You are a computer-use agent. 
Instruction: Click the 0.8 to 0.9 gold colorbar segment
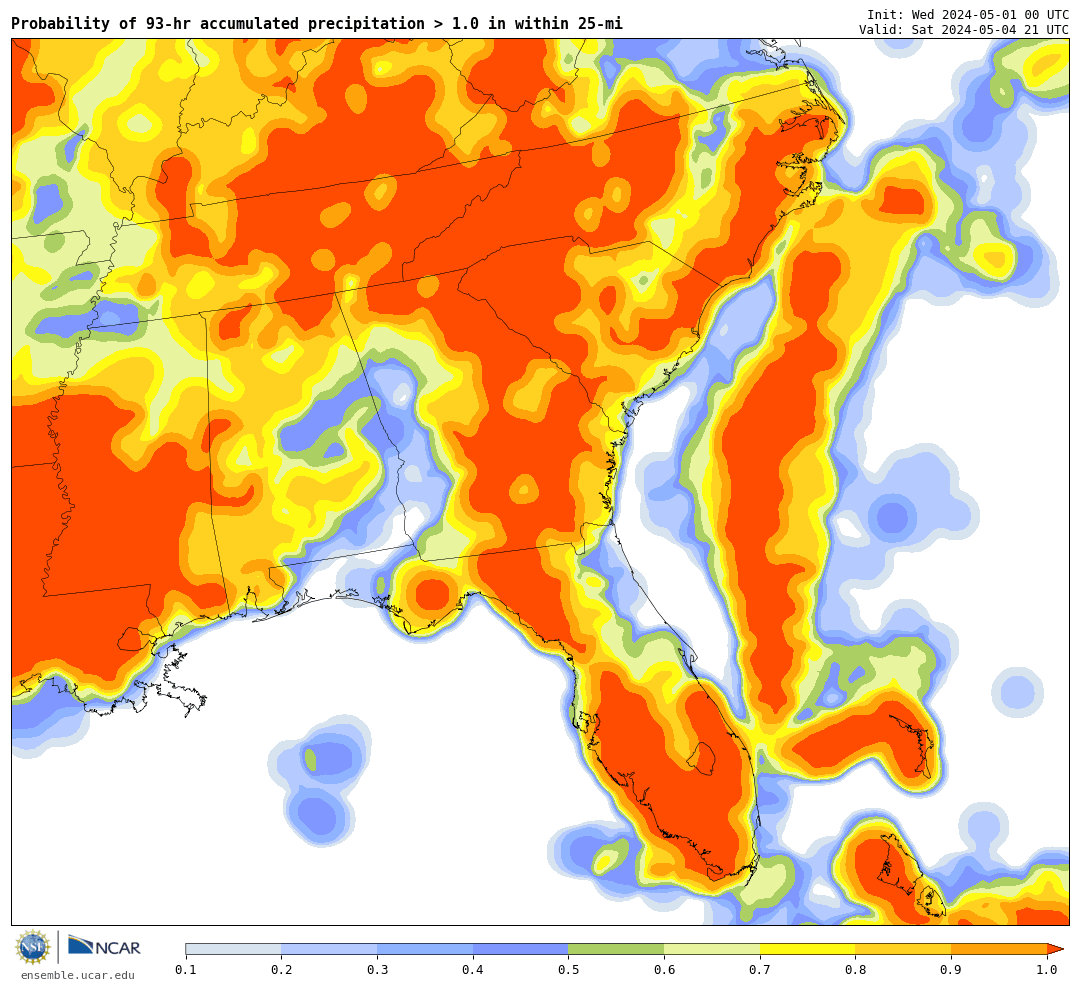(903, 949)
